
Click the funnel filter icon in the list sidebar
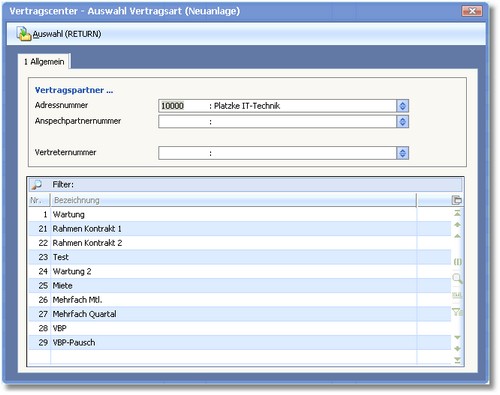coord(457,312)
